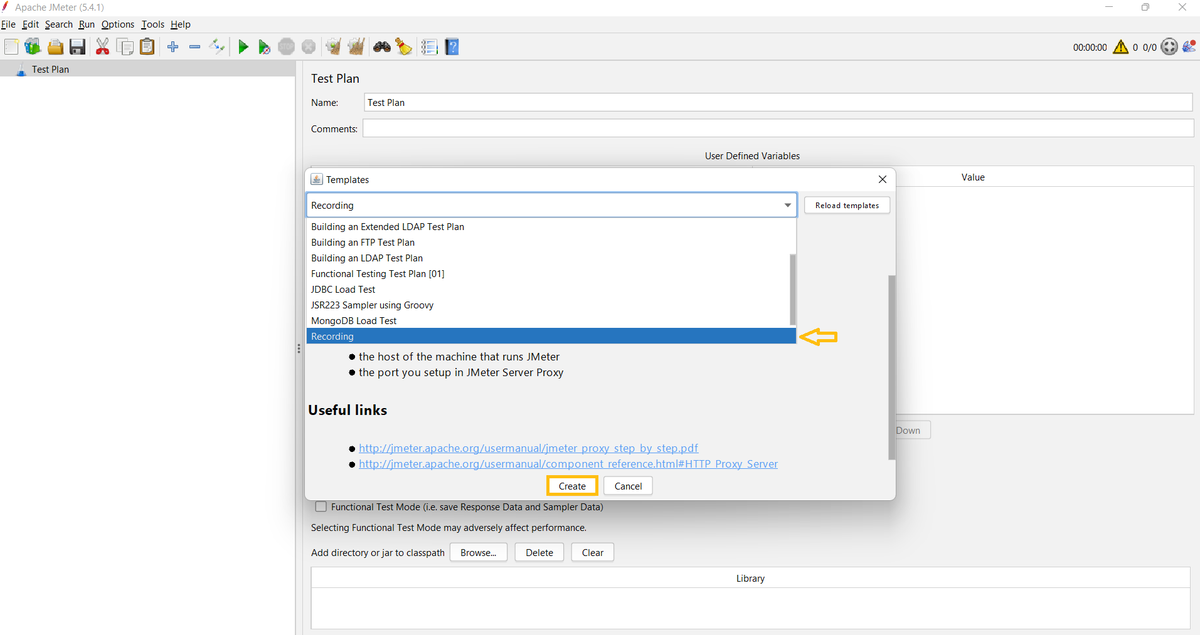Click the Templates description scrollbar
The height and width of the screenshot is (635, 1200).
point(892,366)
